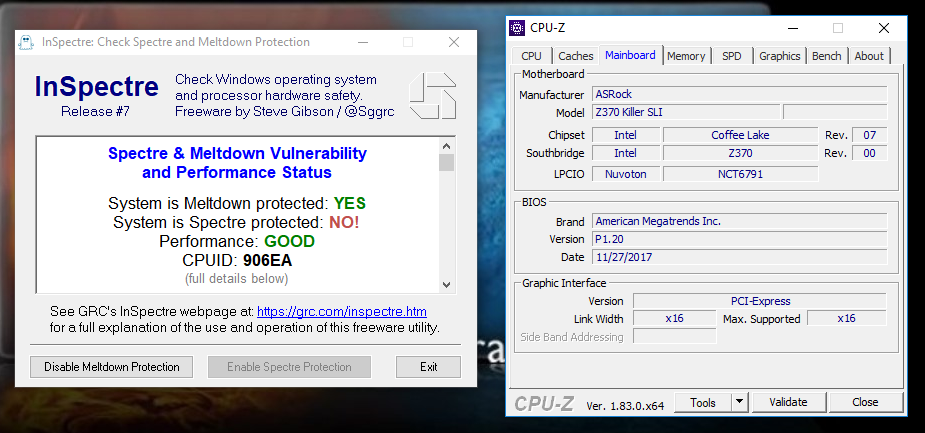Click the InSpectre 'Release #7' label
Viewport: 925px width, 433px height.
95,111
